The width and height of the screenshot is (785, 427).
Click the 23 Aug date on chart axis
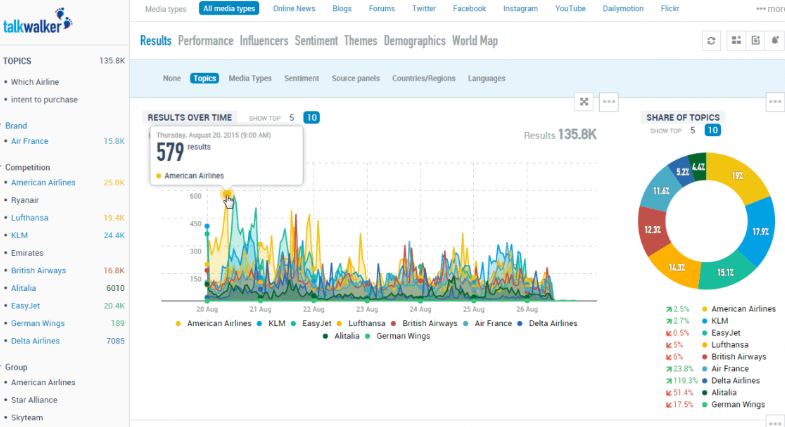(367, 309)
